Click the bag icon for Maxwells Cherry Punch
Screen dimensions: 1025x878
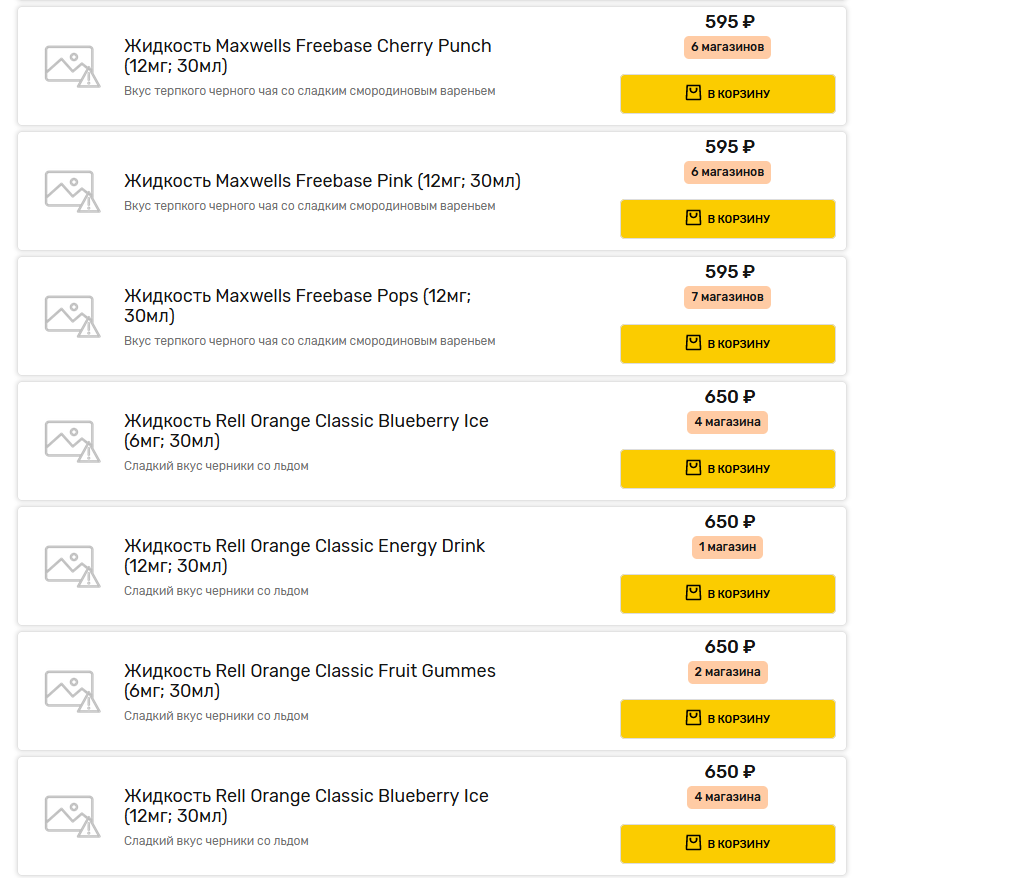693,93
